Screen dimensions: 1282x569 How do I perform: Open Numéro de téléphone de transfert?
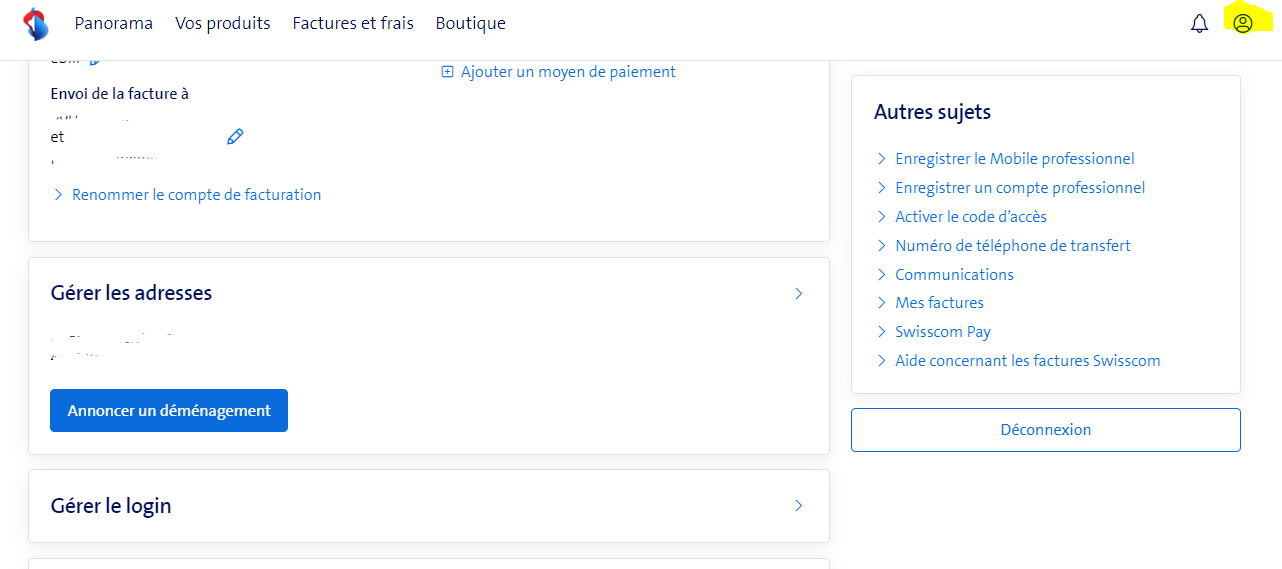tap(1012, 246)
